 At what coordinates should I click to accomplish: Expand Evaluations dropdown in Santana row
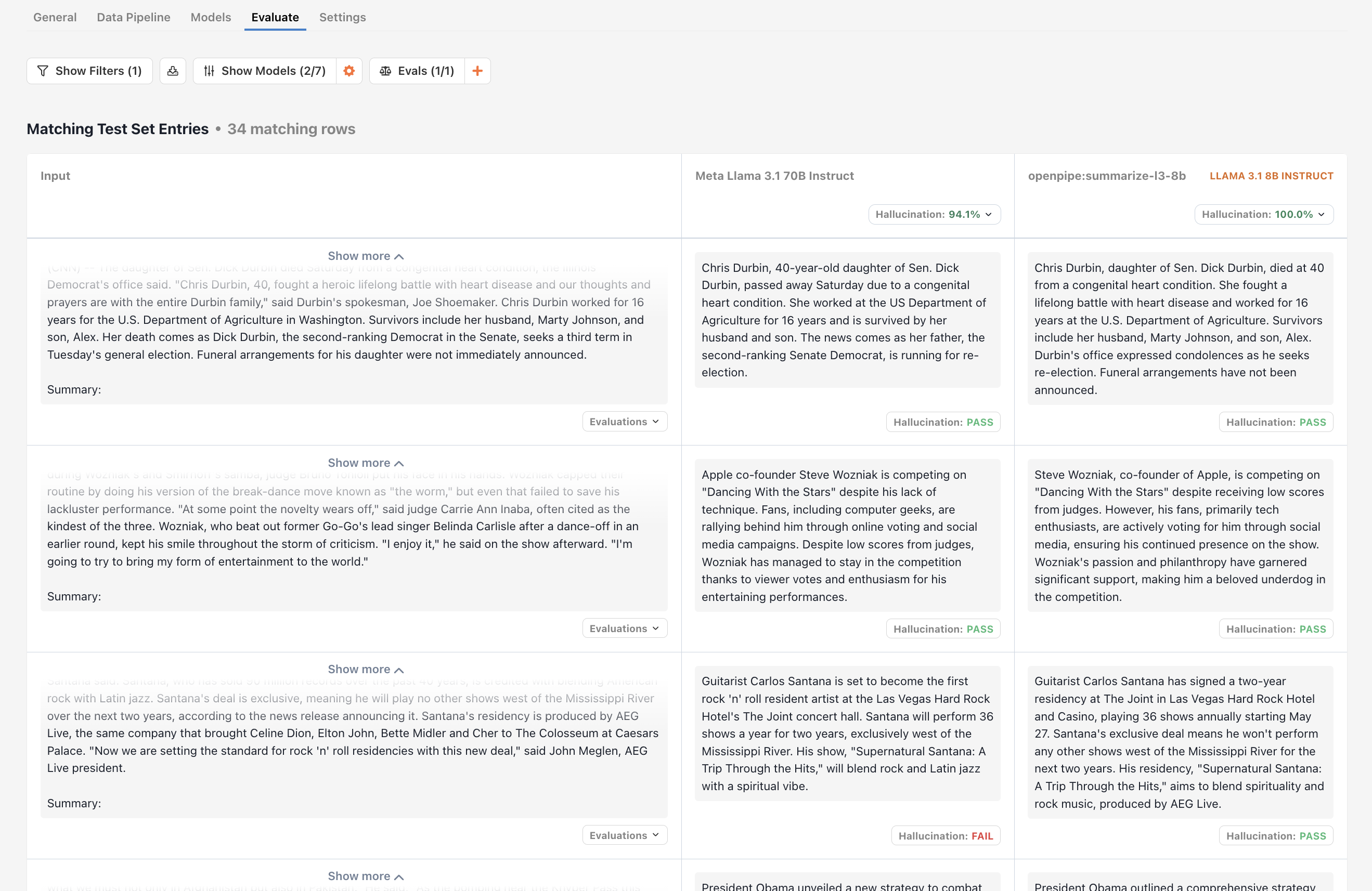click(x=624, y=836)
